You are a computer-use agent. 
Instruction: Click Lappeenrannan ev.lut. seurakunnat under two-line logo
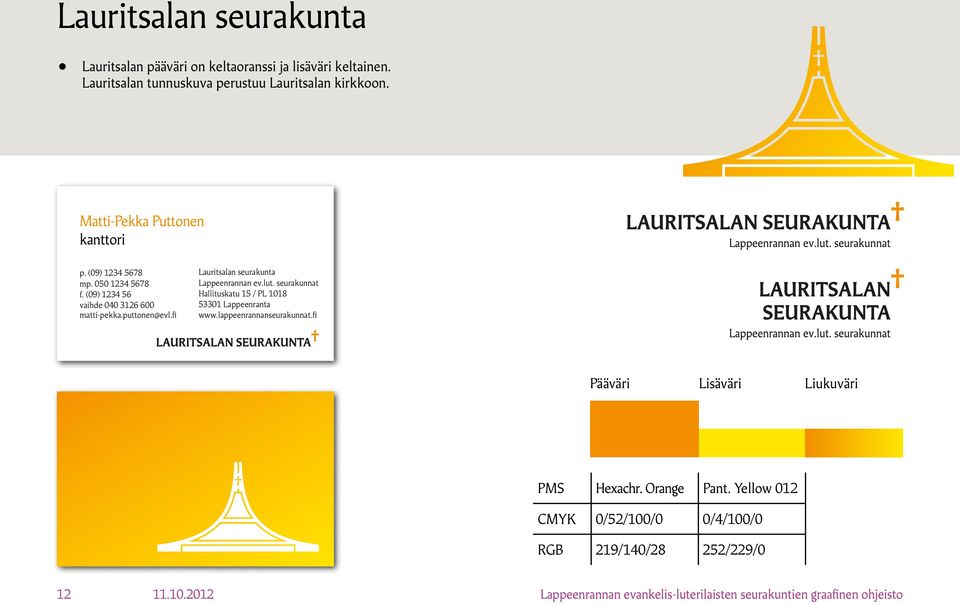coord(809,334)
